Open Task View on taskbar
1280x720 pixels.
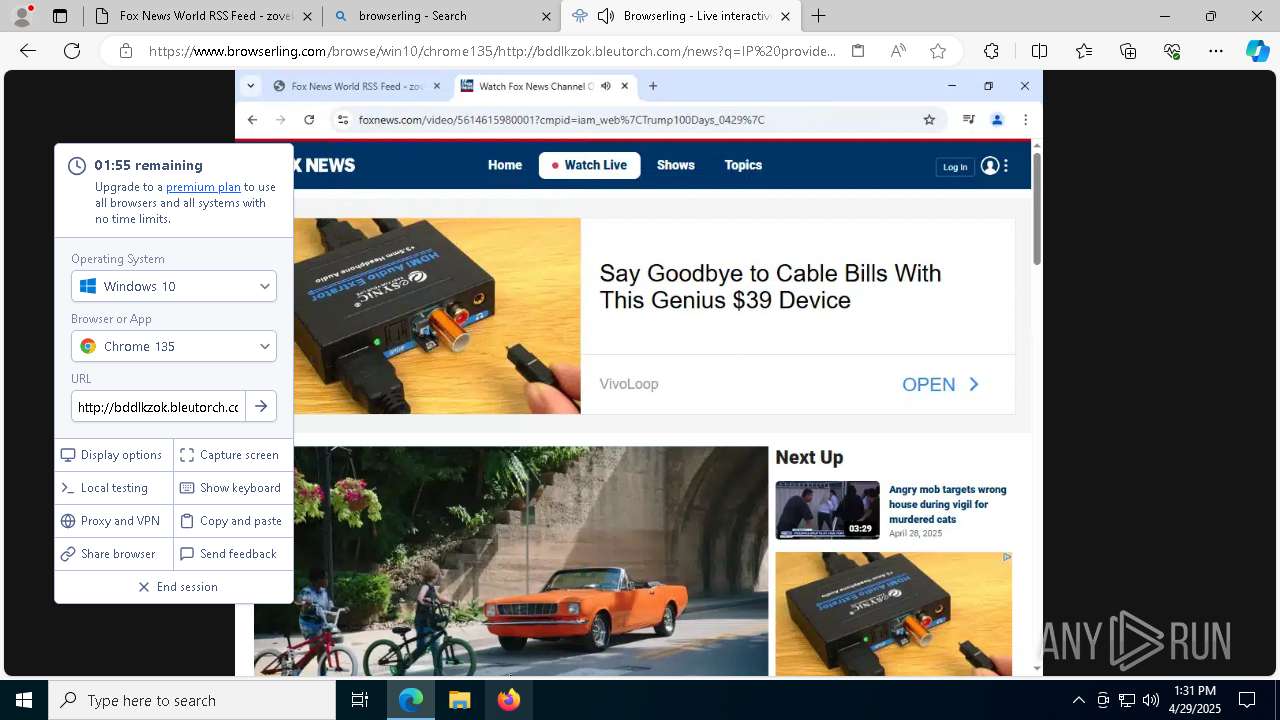pos(360,700)
